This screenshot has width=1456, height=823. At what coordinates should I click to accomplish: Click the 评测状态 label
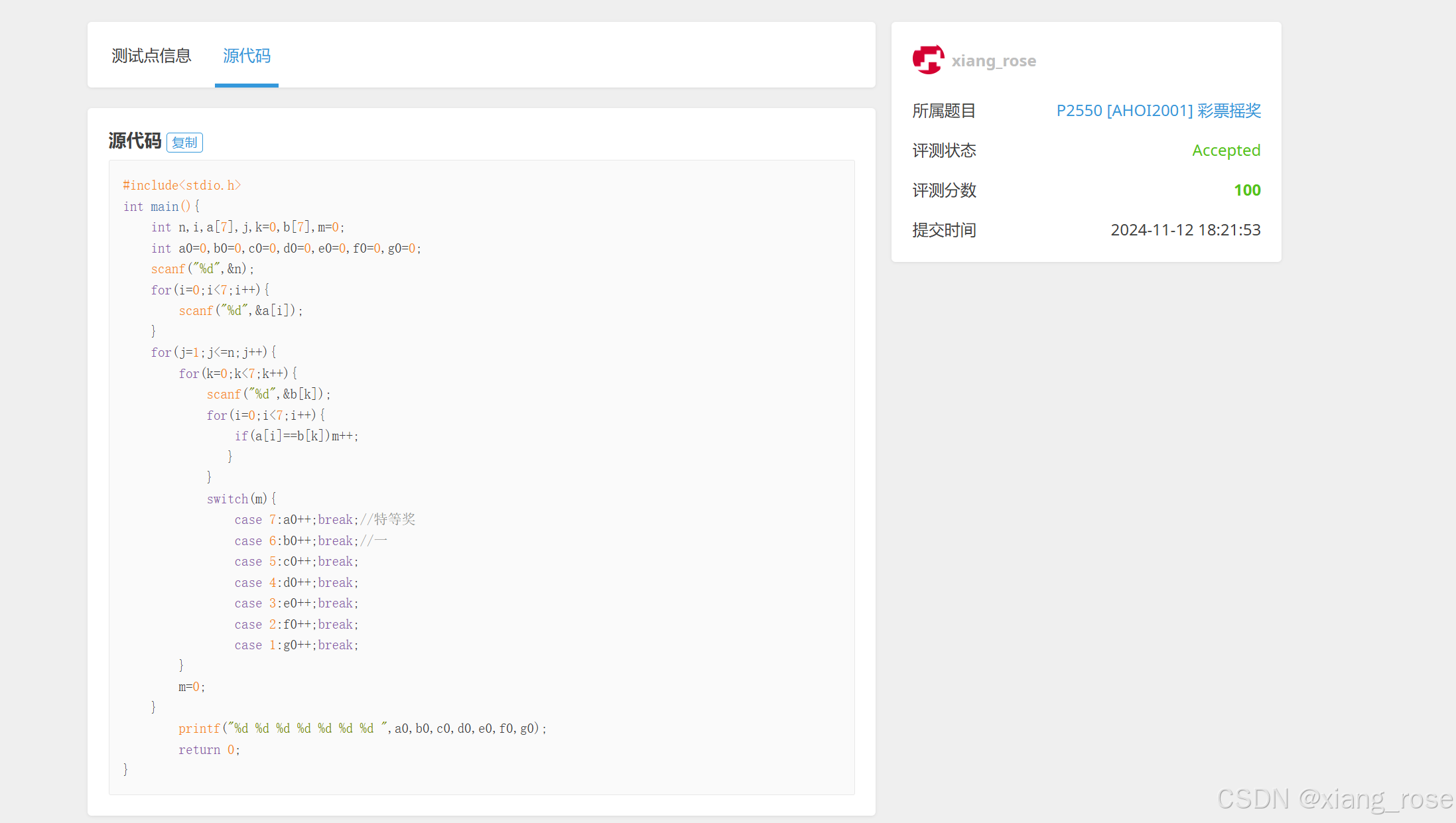943,151
